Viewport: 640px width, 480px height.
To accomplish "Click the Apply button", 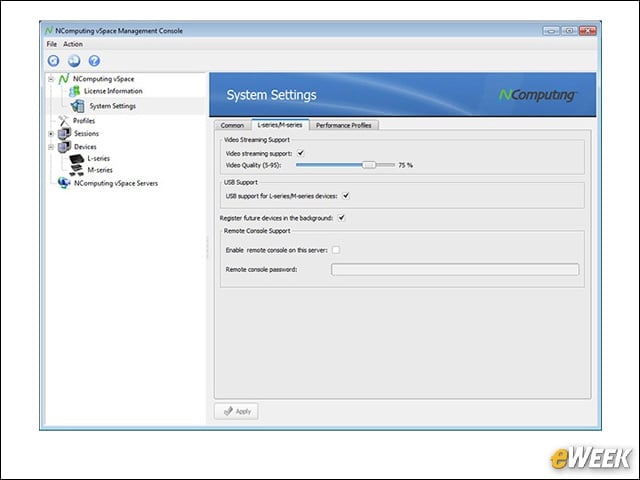I will (x=236, y=411).
